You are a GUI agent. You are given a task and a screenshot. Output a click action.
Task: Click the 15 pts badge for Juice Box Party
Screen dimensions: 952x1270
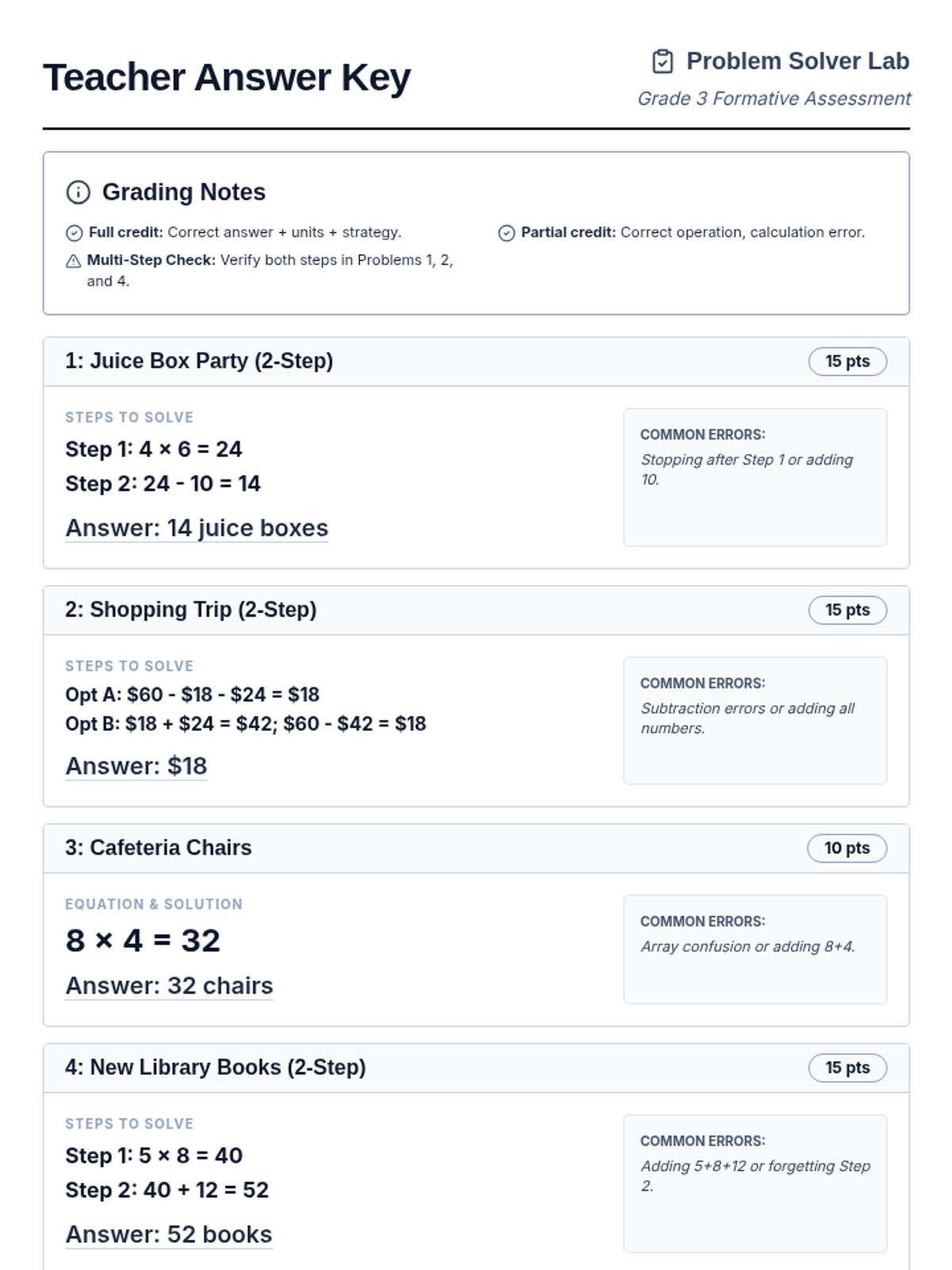(846, 361)
